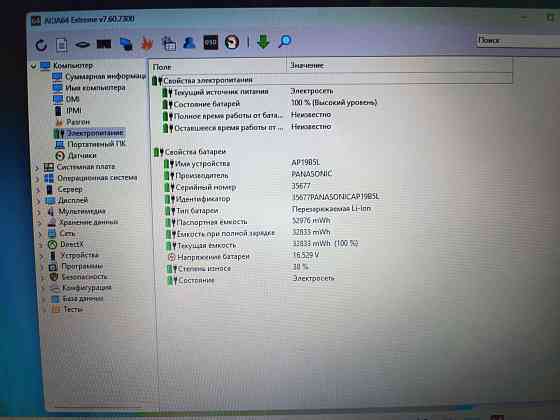Click the magnifier search icon
Screen dimensions: 560x420
(x=285, y=41)
